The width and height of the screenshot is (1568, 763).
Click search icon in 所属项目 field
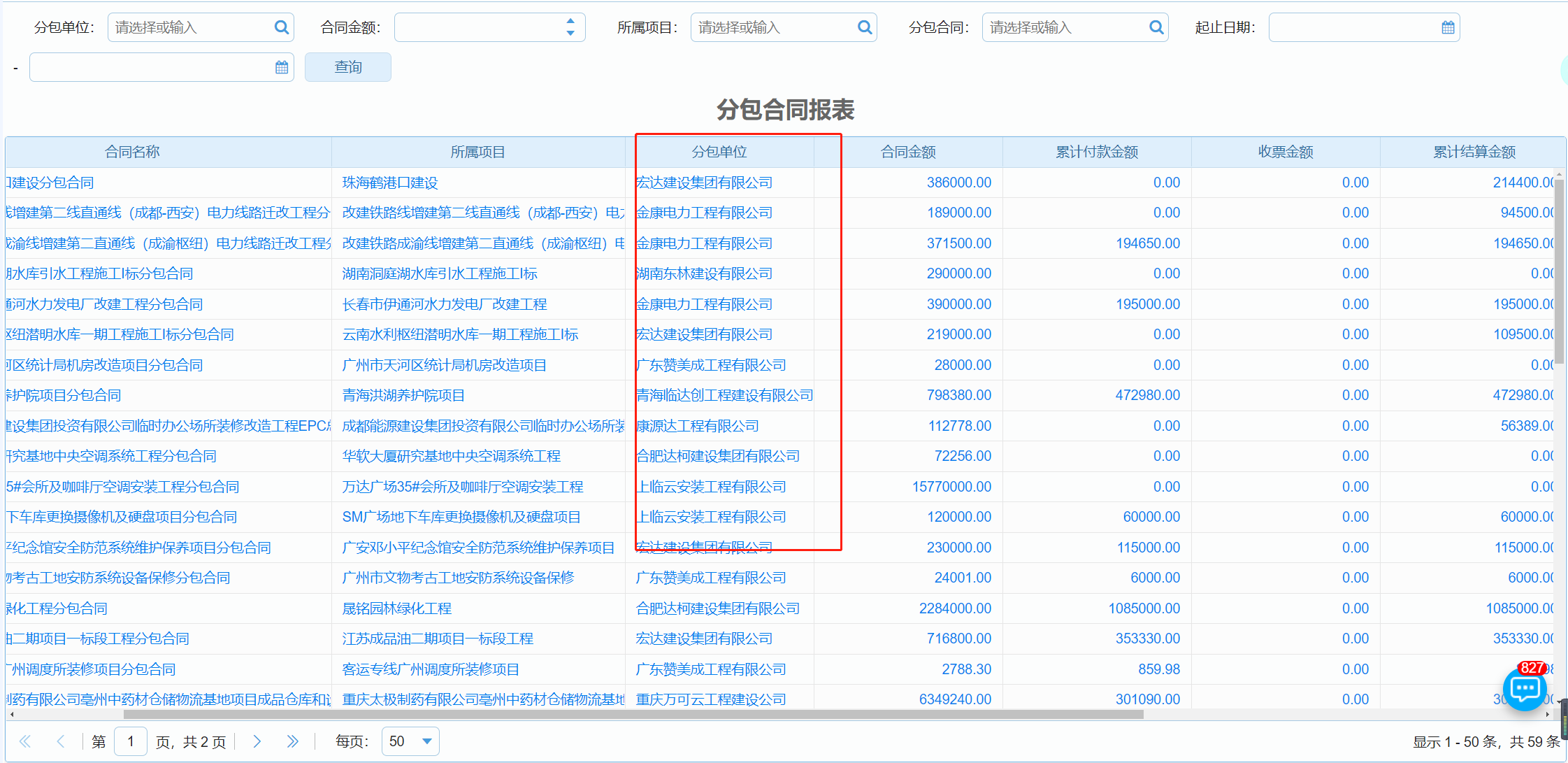point(864,27)
